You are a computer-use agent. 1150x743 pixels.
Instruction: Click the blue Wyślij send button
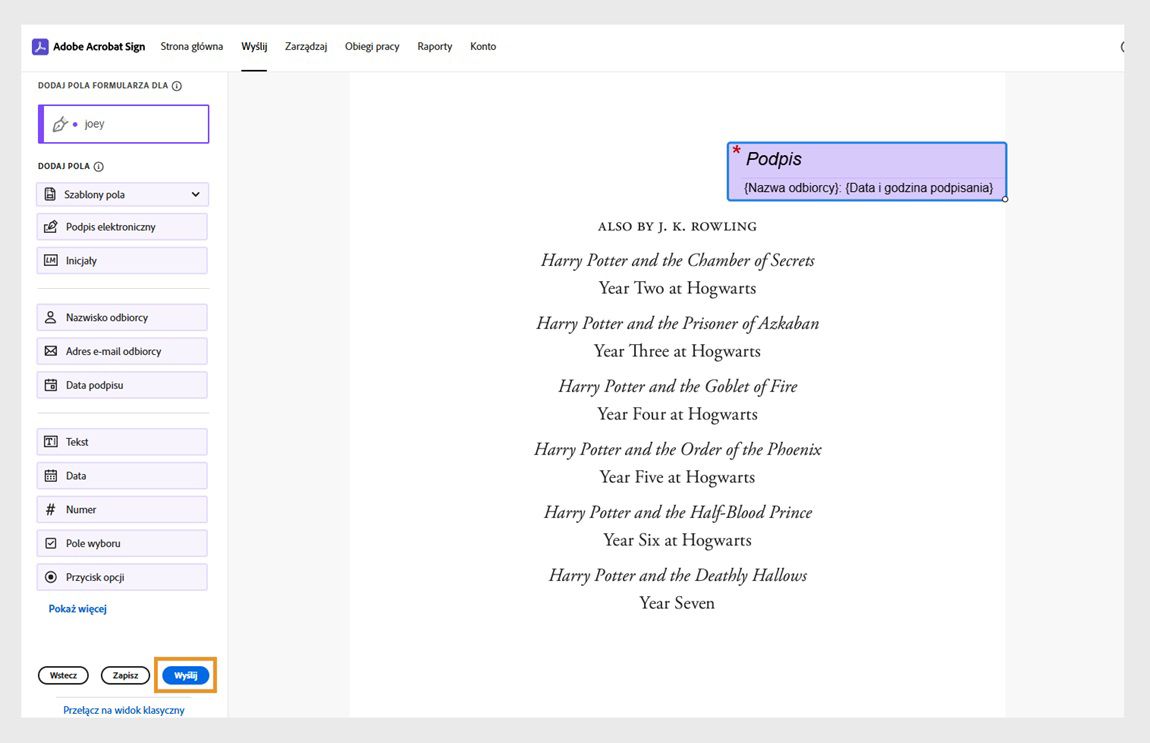coord(186,676)
